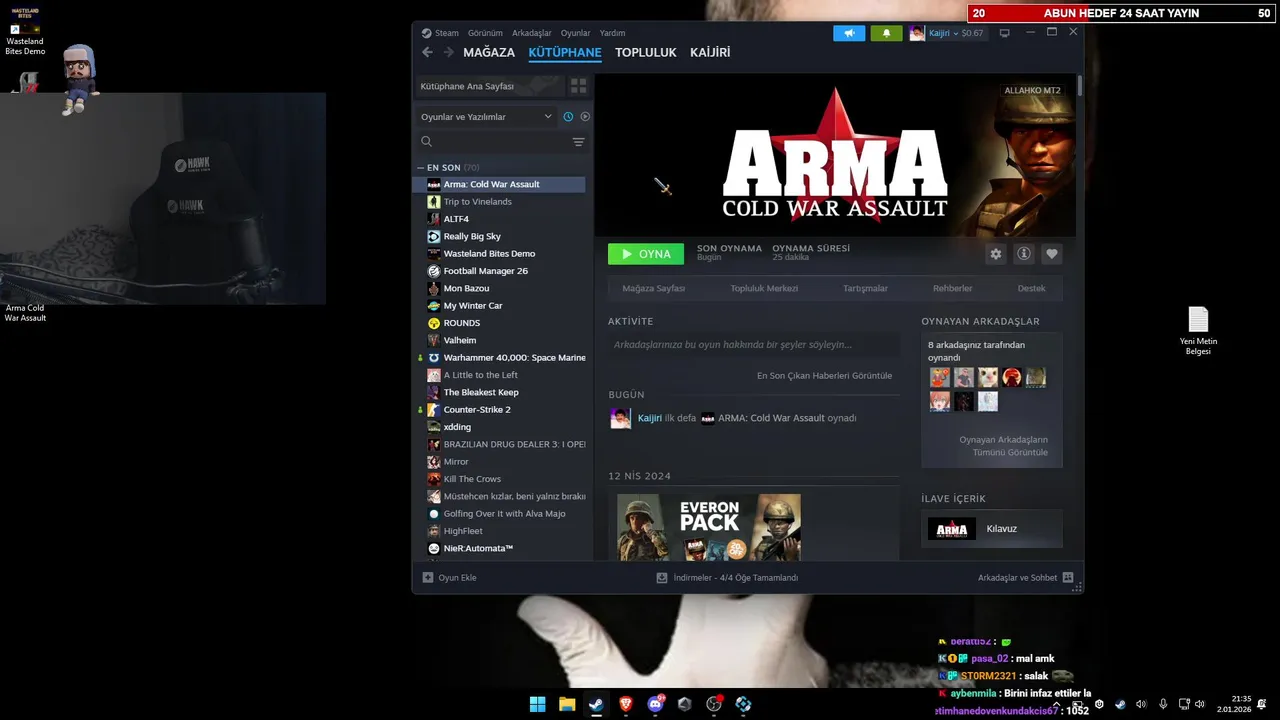Open the Windows Start button
This screenshot has width=1280, height=720.
538,704
